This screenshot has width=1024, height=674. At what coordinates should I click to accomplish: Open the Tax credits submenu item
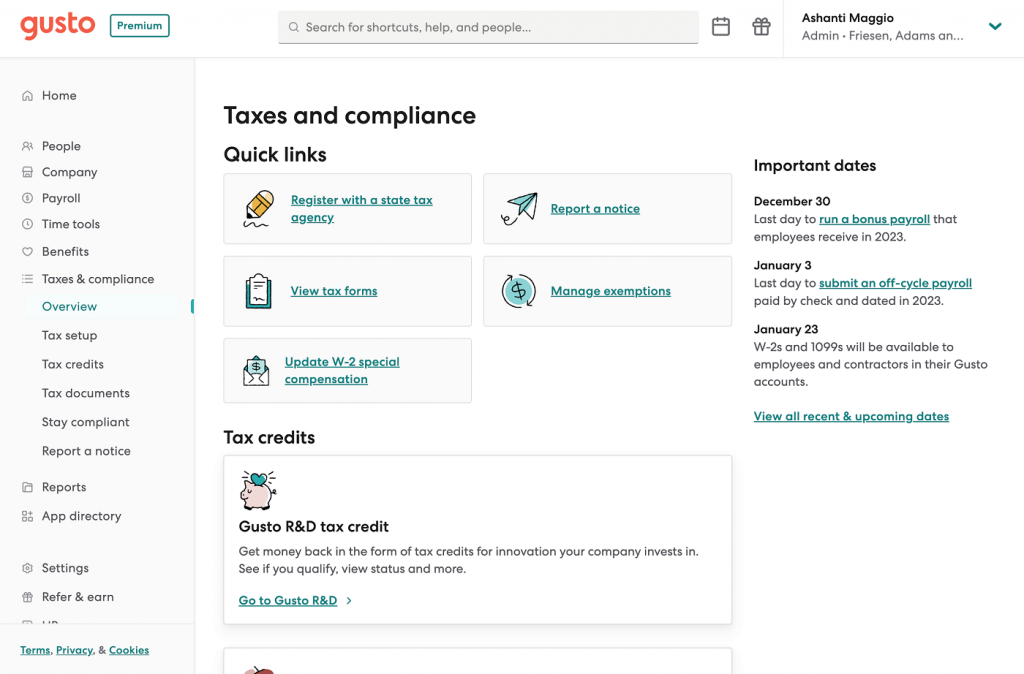tap(72, 364)
